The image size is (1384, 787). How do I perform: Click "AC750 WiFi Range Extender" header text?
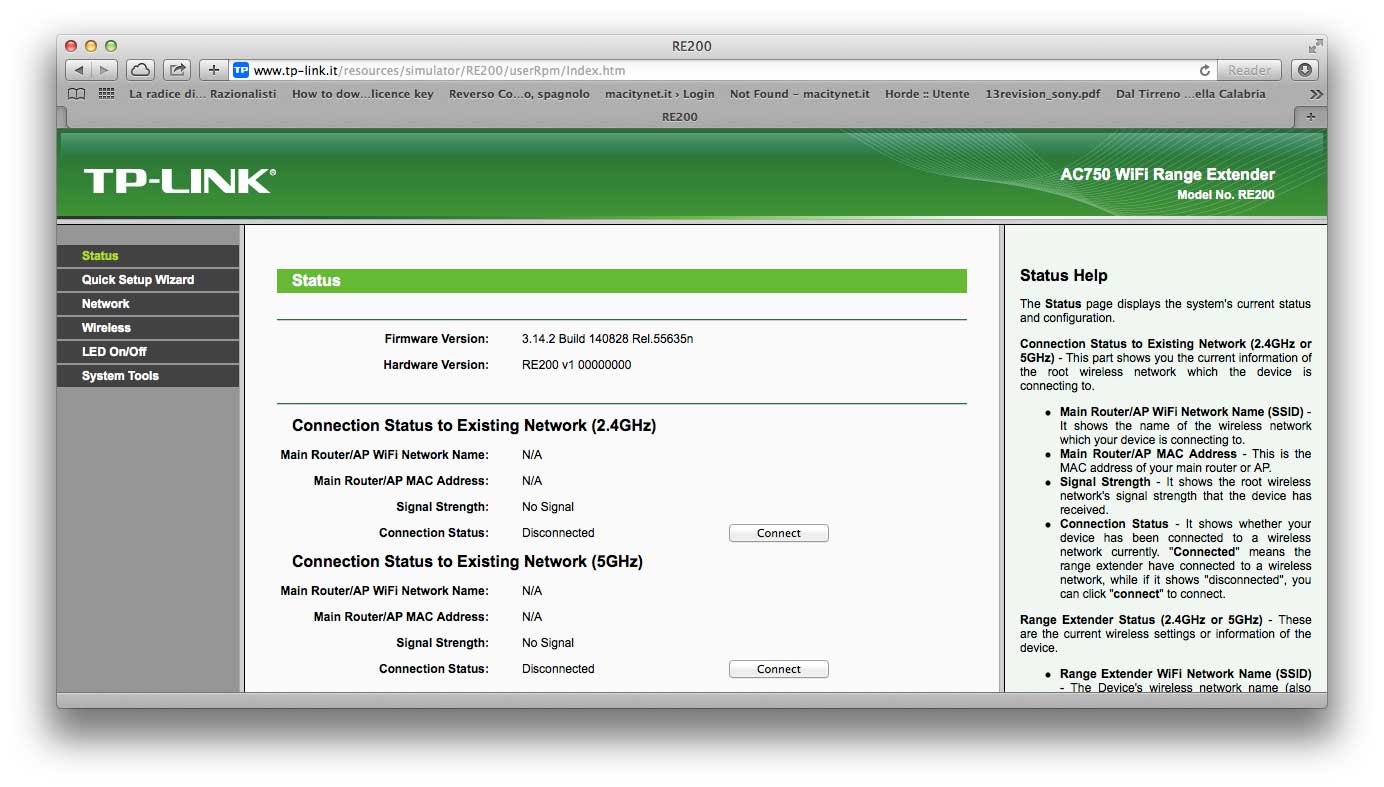point(1167,175)
